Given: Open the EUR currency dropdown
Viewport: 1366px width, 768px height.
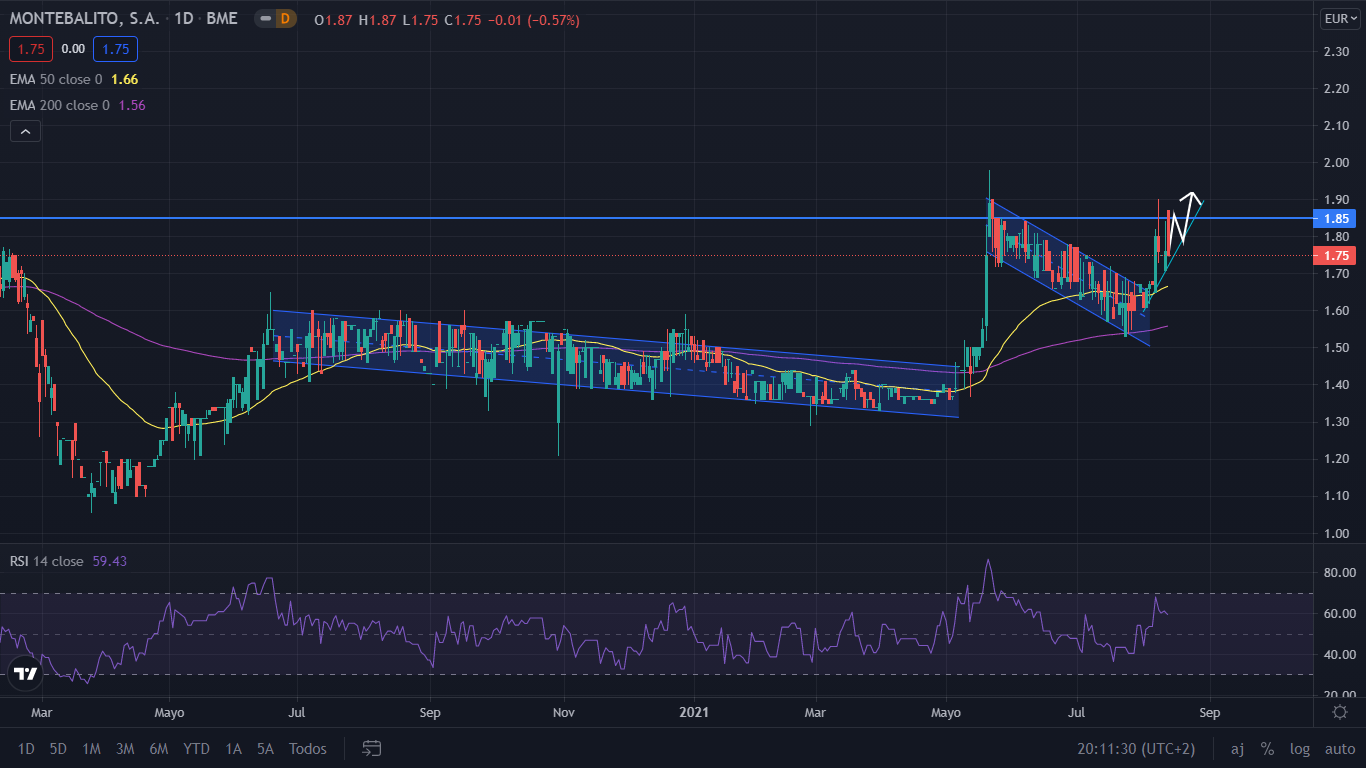Looking at the screenshot, I should [x=1339, y=18].
